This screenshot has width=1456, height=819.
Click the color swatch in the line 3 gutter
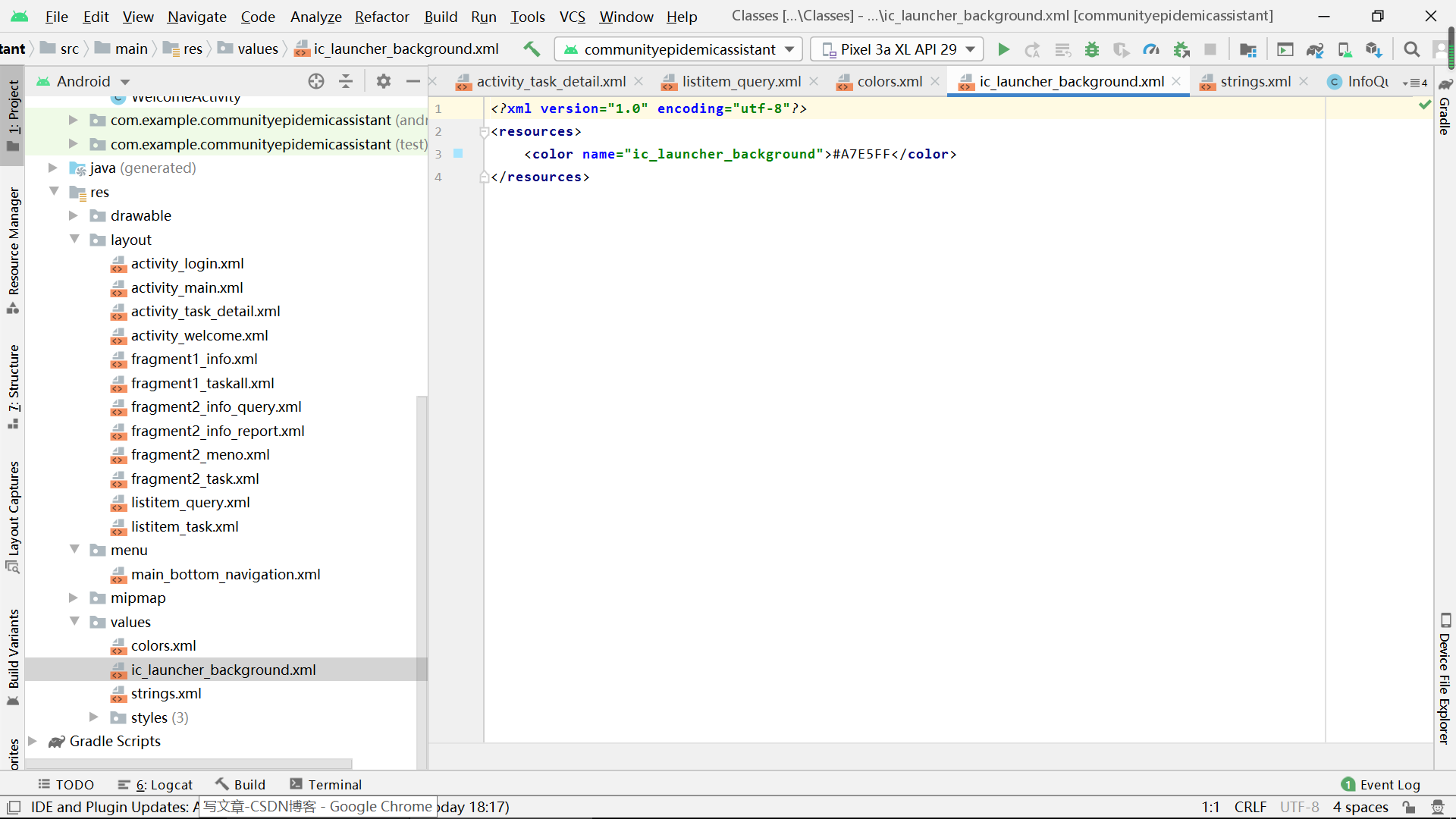[x=458, y=154]
